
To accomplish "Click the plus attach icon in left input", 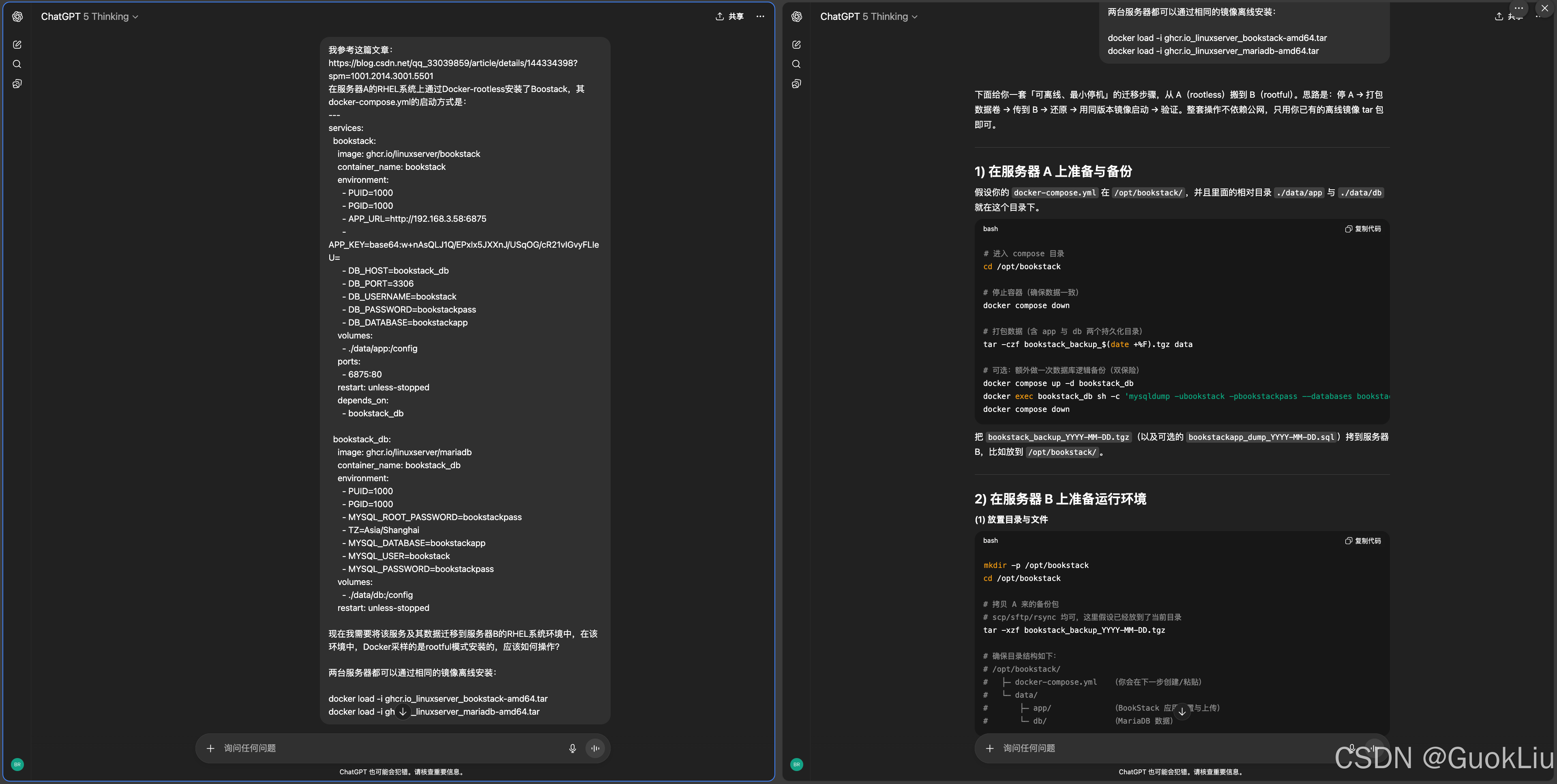I will (210, 748).
